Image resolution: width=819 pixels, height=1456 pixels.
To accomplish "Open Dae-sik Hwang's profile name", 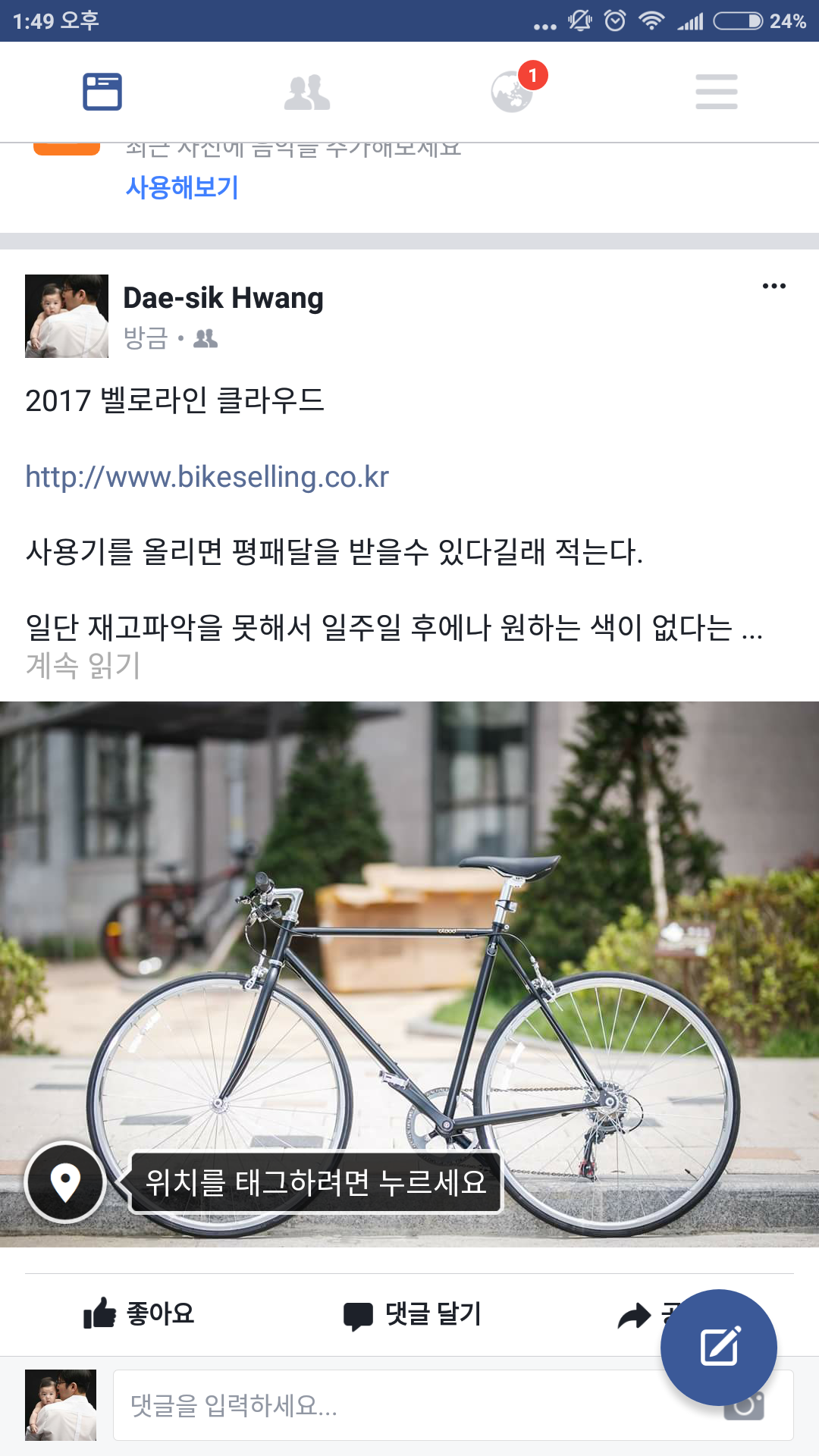I will [223, 298].
